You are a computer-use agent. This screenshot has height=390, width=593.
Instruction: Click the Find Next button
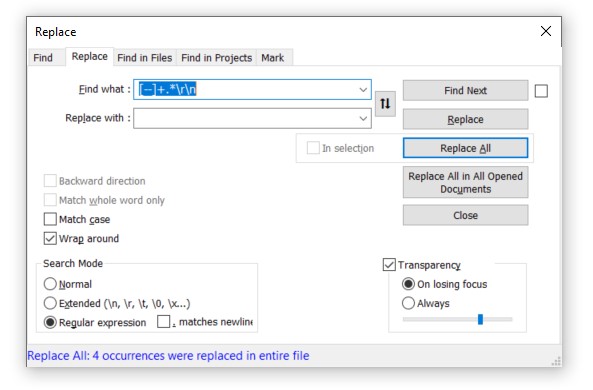tap(465, 90)
